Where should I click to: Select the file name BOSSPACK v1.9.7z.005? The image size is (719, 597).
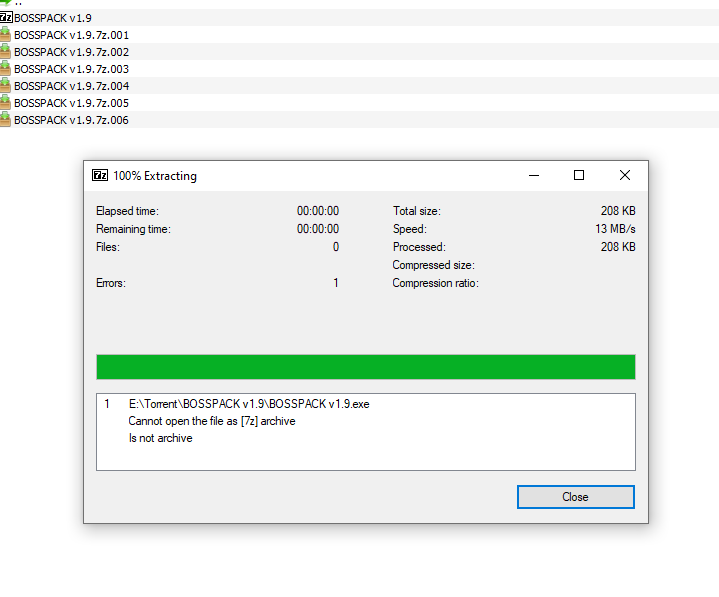pyautogui.click(x=72, y=103)
